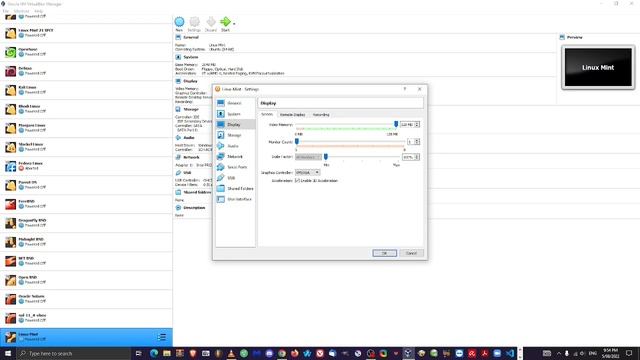Select the Fedora Linux virtual machine
This screenshot has width=640, height=360.
86,166
